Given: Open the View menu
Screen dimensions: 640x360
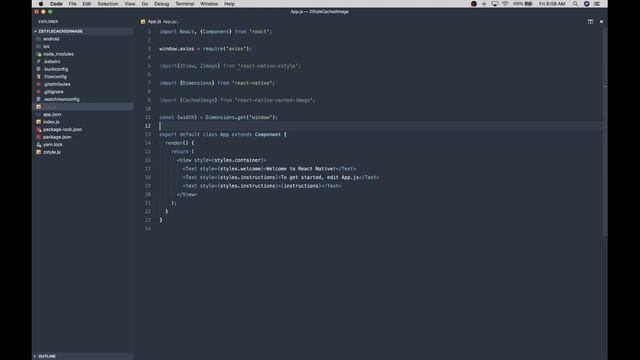Looking at the screenshot, I should [130, 4].
